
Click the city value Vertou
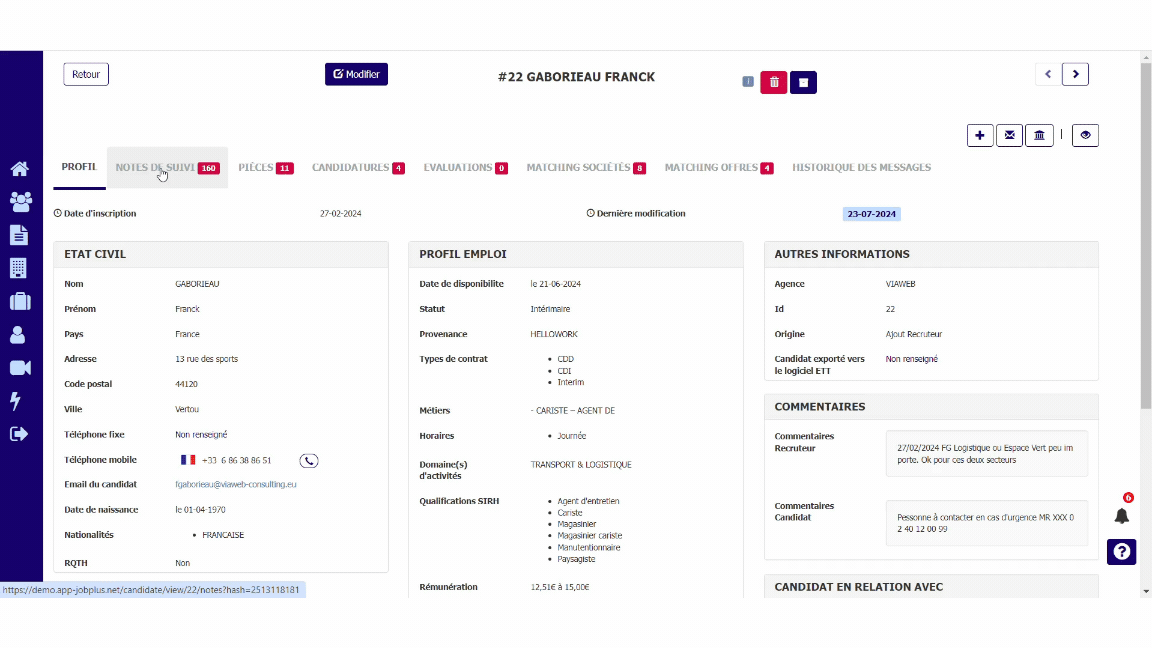coord(187,409)
